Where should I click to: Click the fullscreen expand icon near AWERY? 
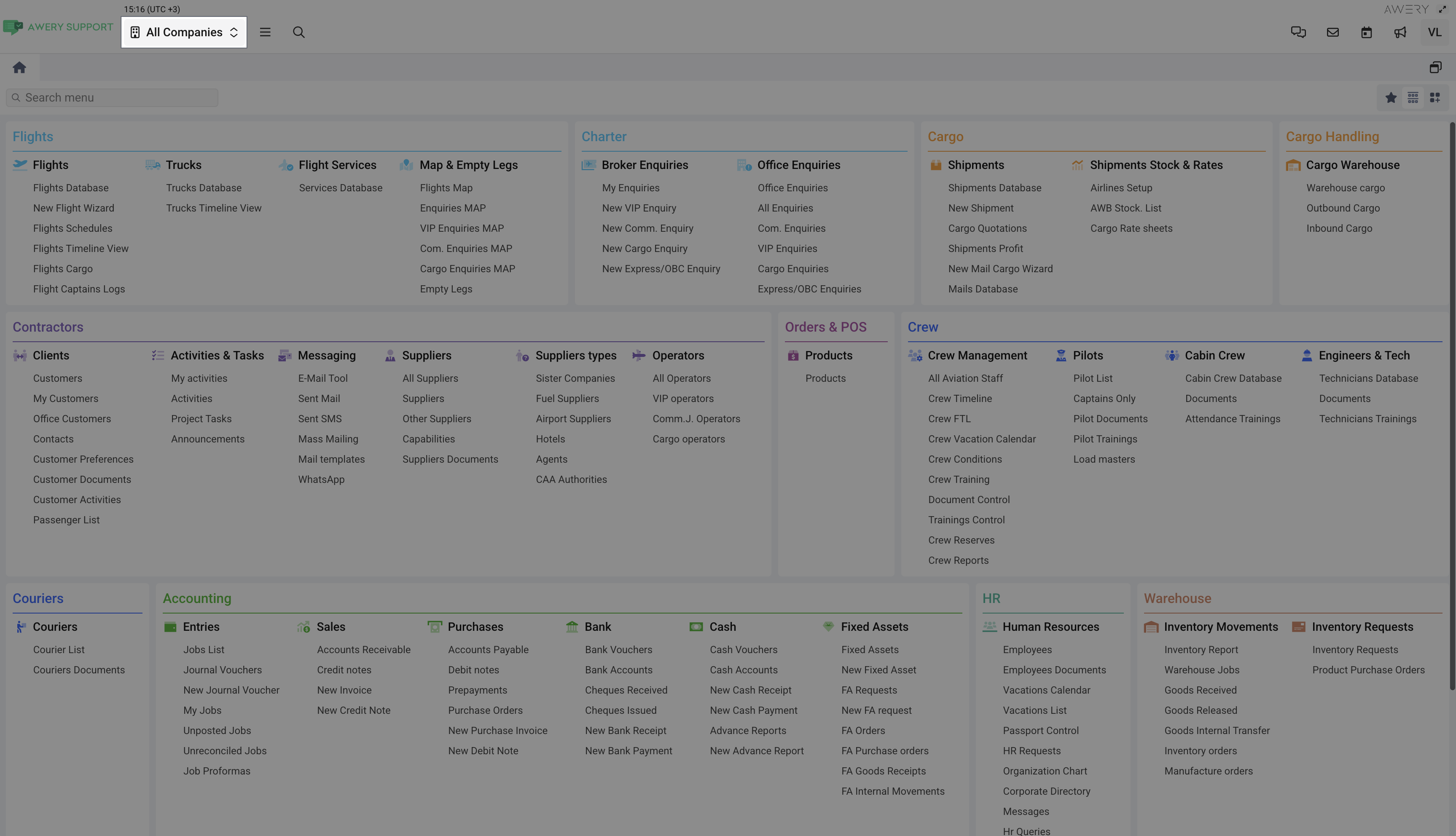point(1442,9)
